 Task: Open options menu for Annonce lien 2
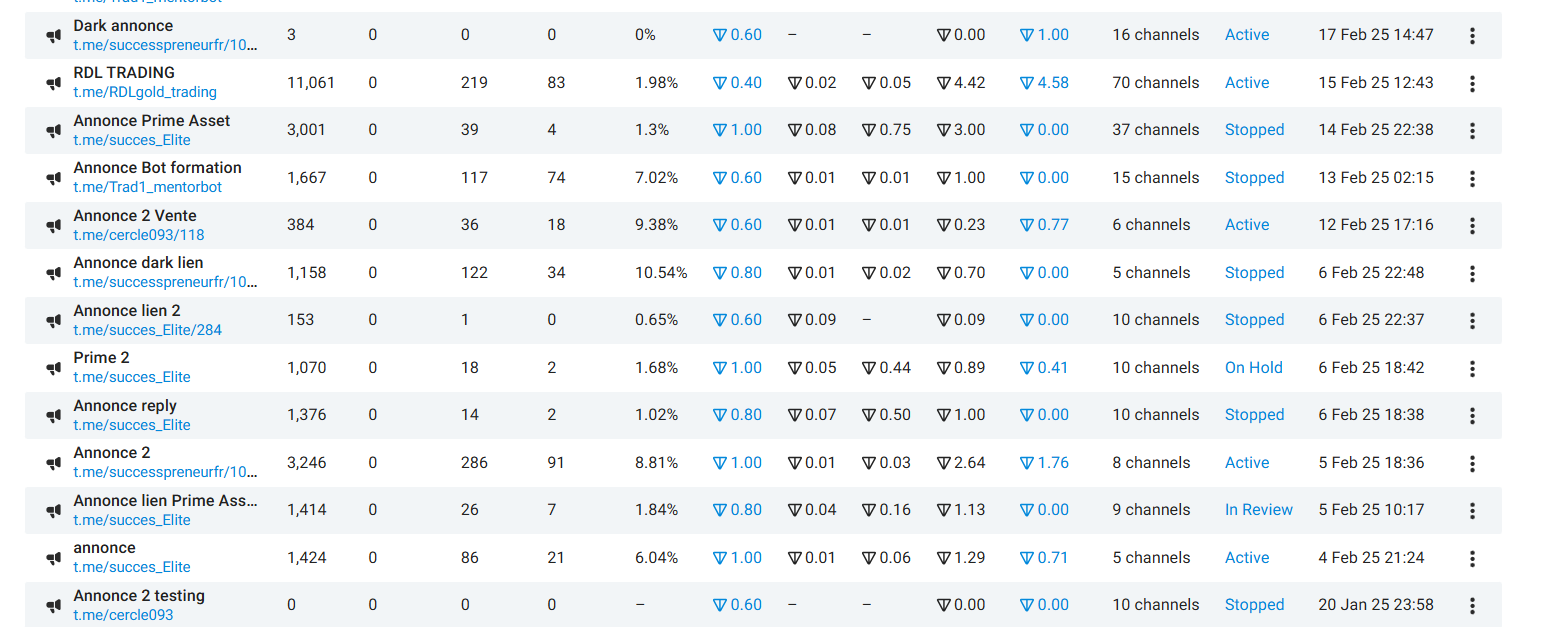tap(1472, 321)
